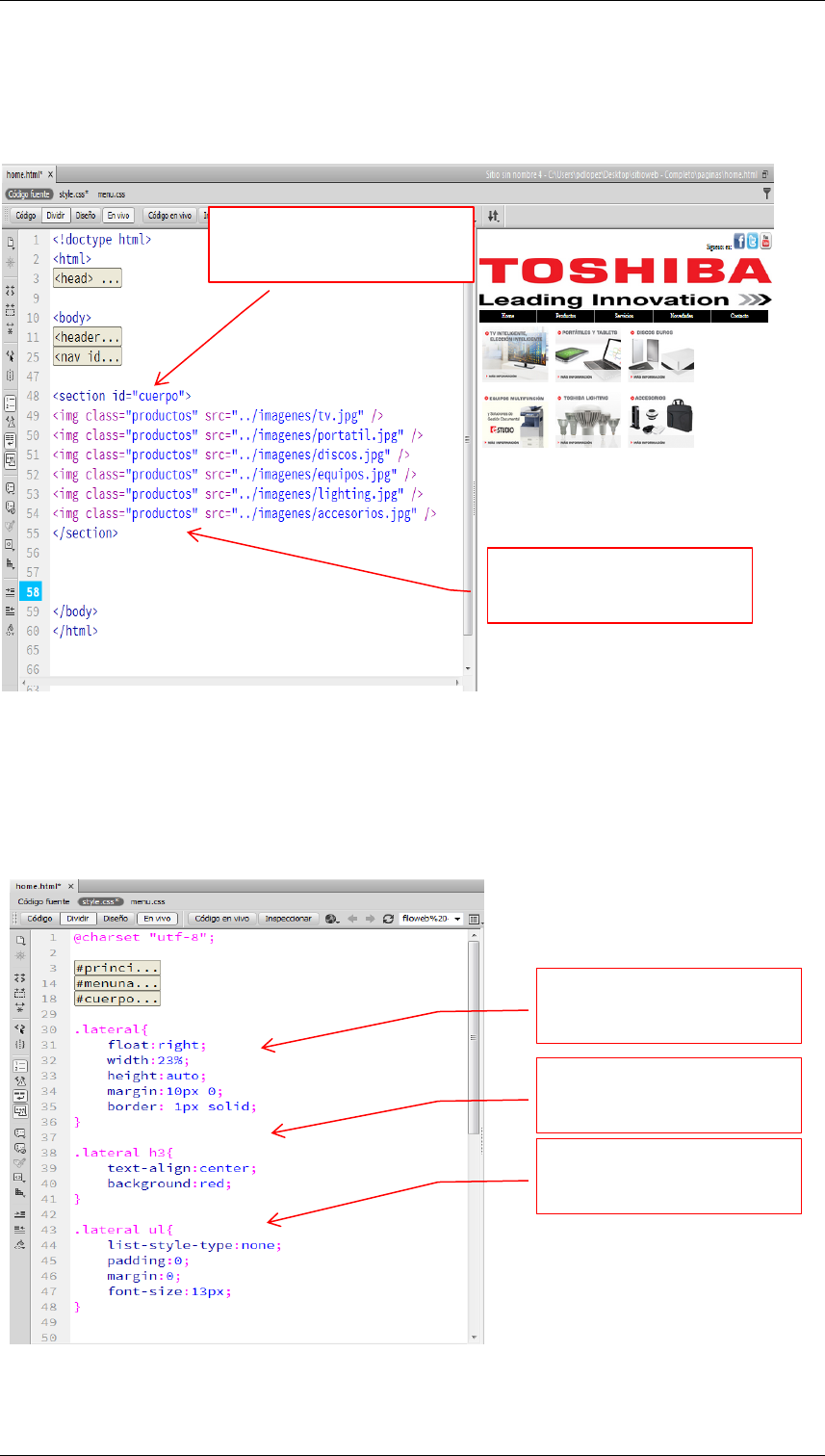This screenshot has width=825, height=1456.
Task: Balance braces icon in lower style.css window
Action: (20, 1045)
